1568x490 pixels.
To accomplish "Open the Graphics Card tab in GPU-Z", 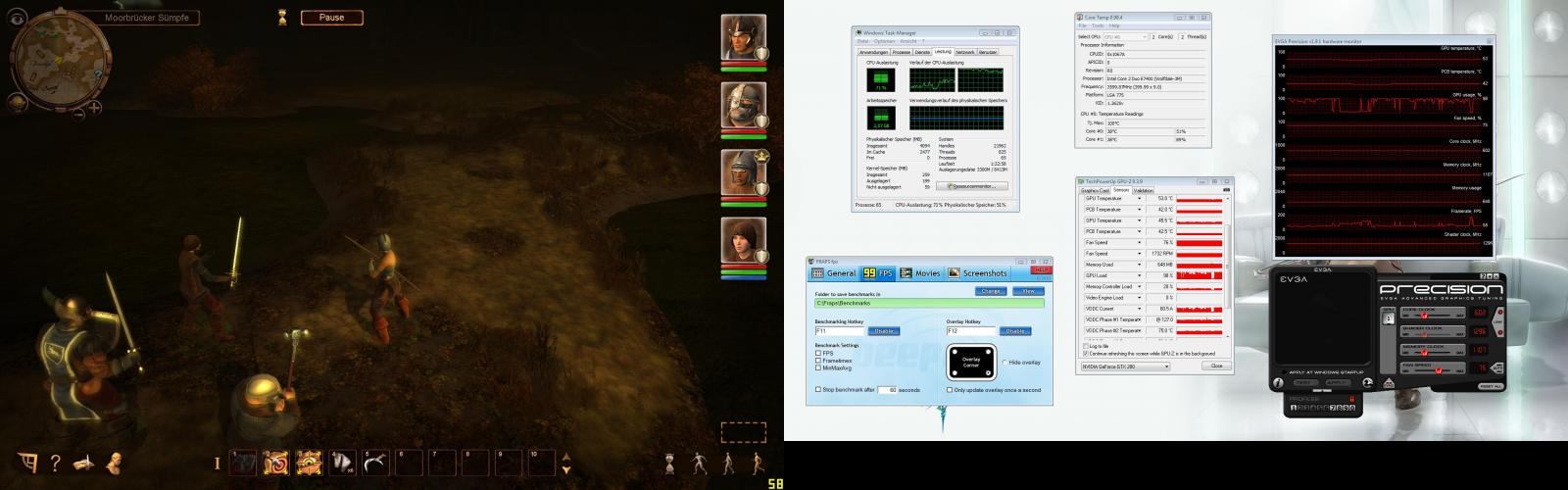I will (x=1093, y=190).
